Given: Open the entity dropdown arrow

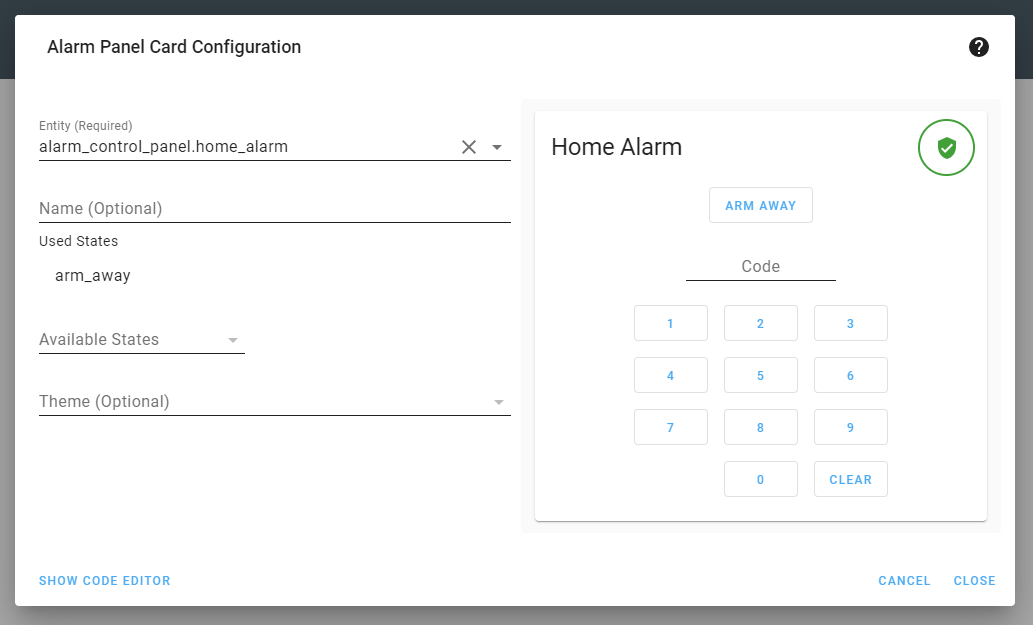Looking at the screenshot, I should click(x=497, y=146).
